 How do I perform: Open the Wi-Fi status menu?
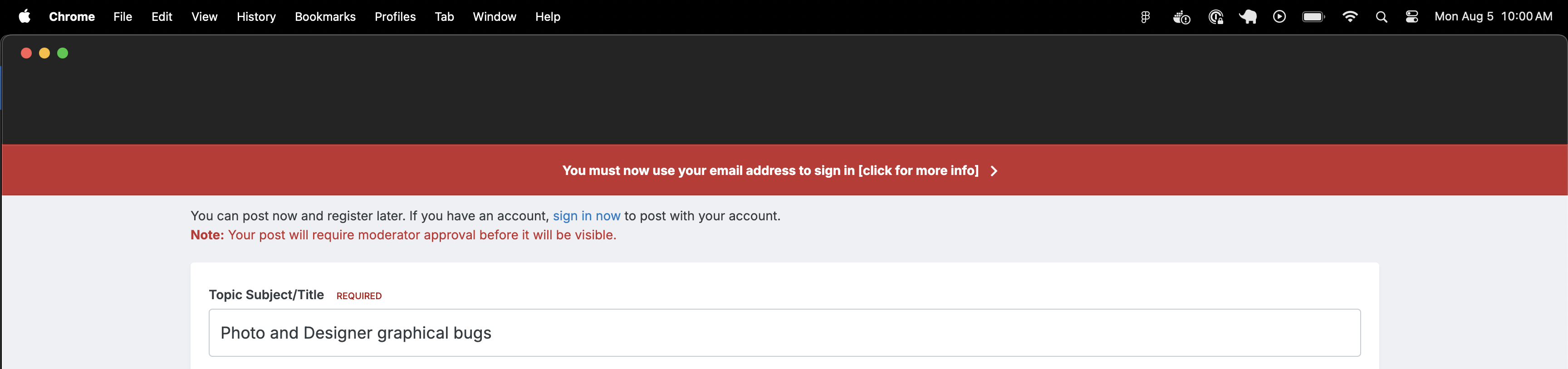click(x=1349, y=17)
